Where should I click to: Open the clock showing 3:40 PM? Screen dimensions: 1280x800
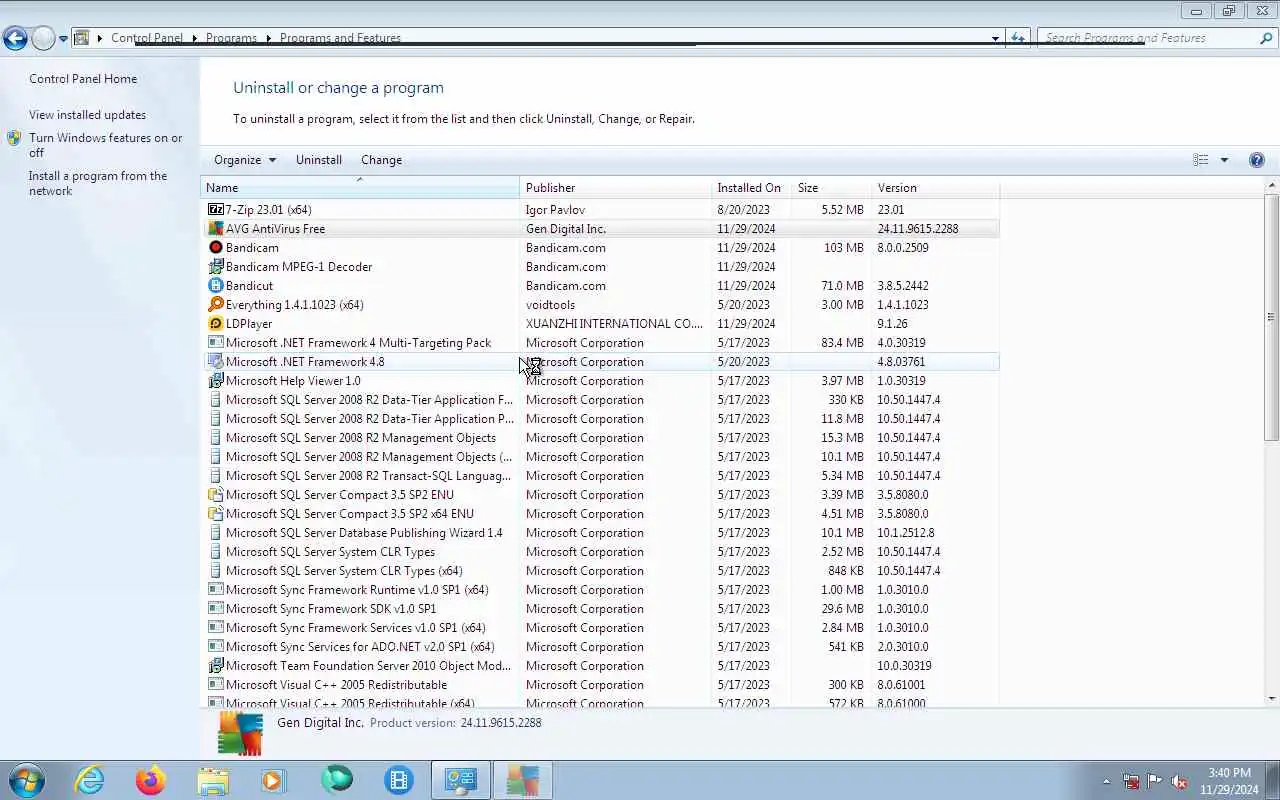pyautogui.click(x=1229, y=781)
